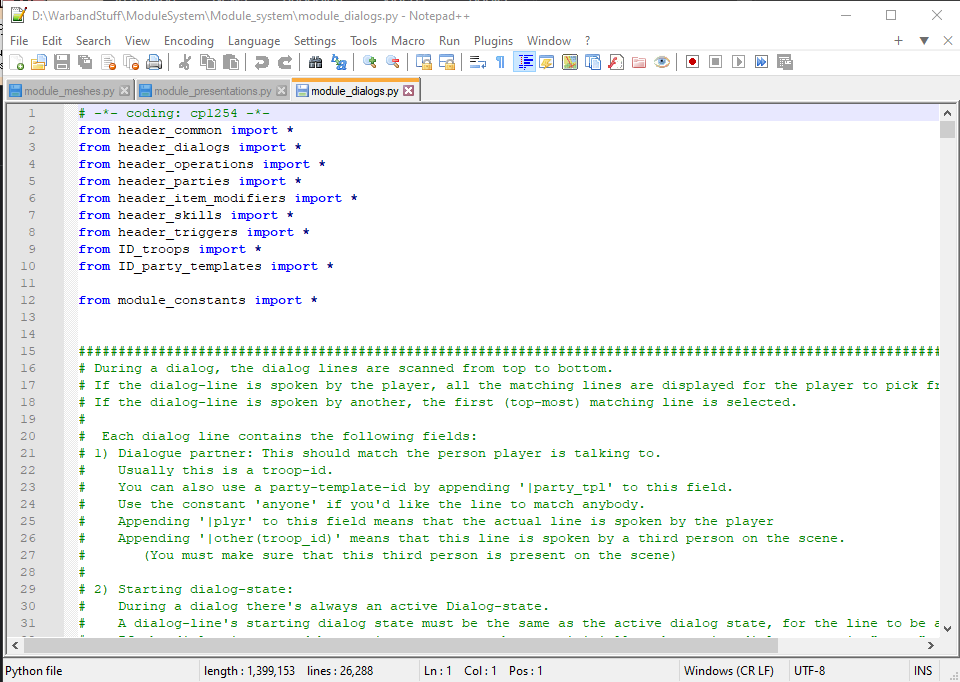Click the plus button beside the menu bar
Viewport: 960px width, 682px height.
pyautogui.click(x=898, y=40)
